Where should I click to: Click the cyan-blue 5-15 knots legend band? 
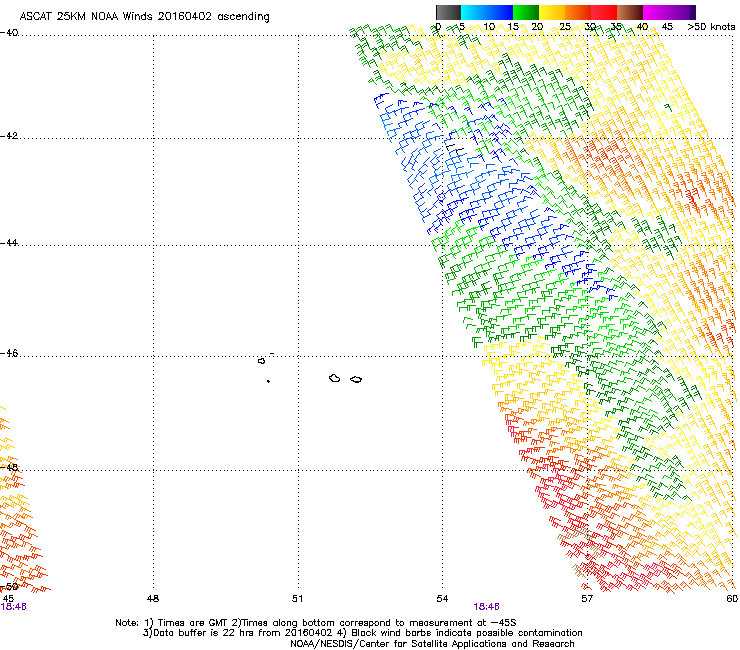tap(487, 12)
